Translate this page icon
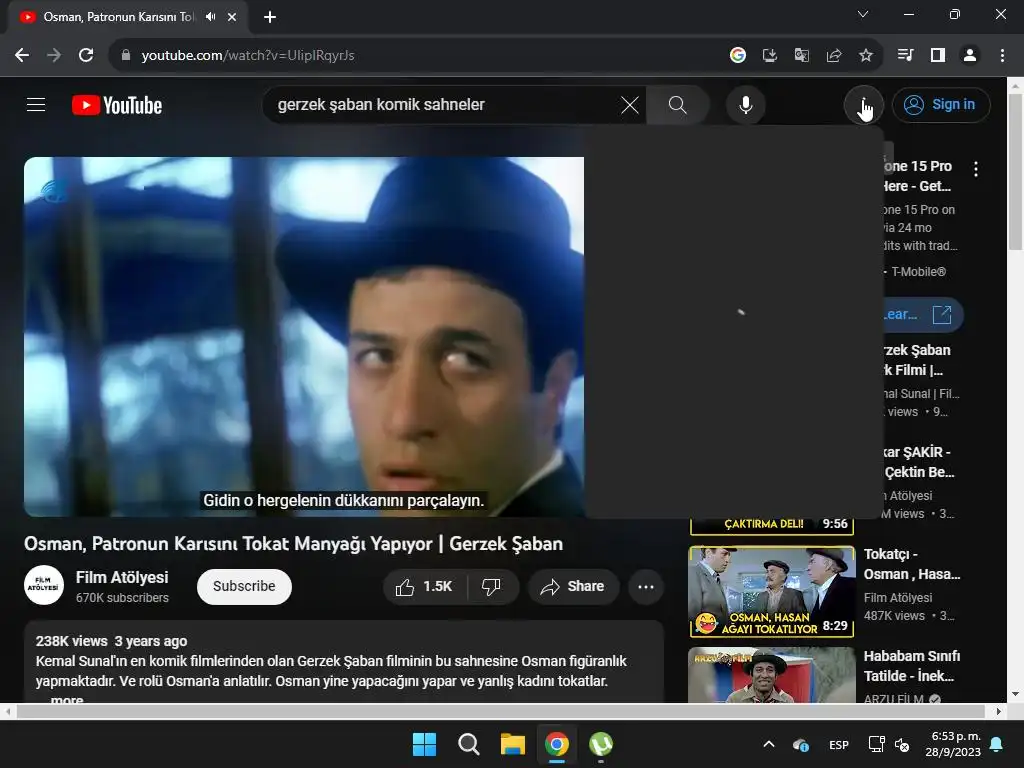 [802, 56]
